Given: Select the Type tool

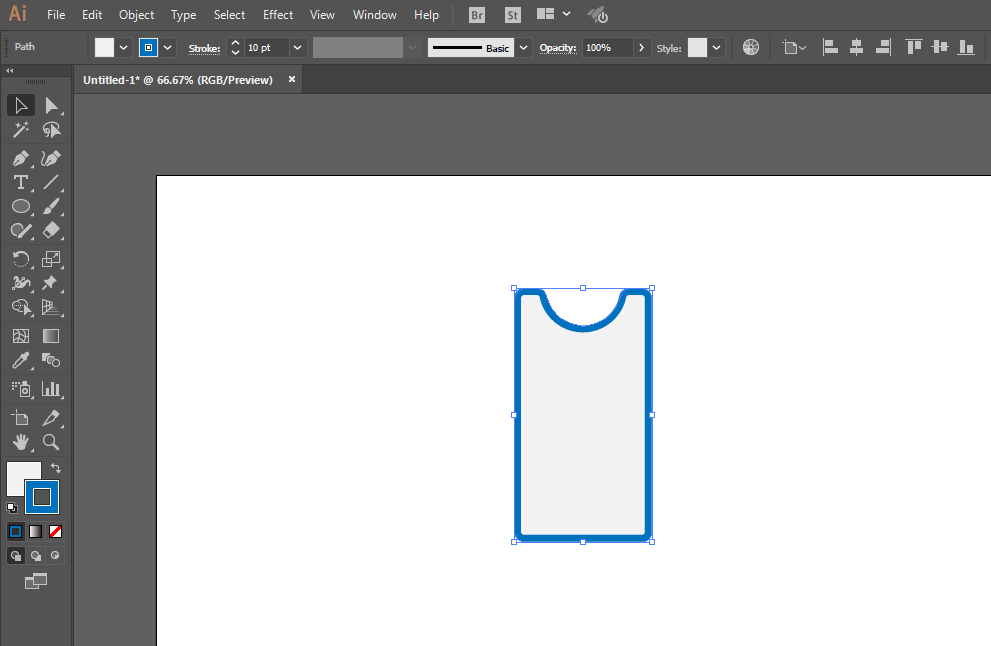Looking at the screenshot, I should coord(20,182).
